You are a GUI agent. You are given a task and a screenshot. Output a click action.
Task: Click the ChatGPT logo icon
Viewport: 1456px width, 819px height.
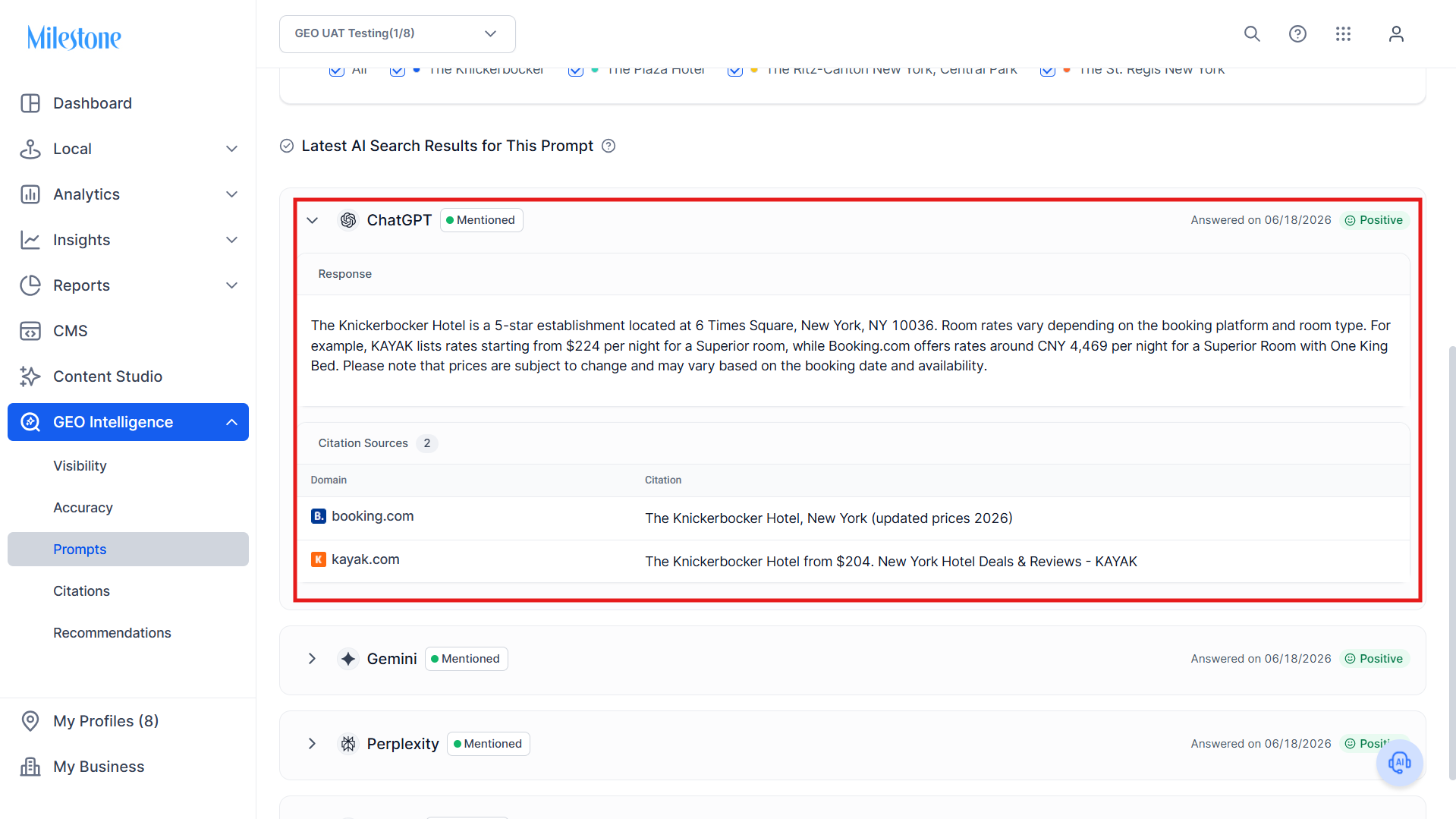(x=348, y=220)
